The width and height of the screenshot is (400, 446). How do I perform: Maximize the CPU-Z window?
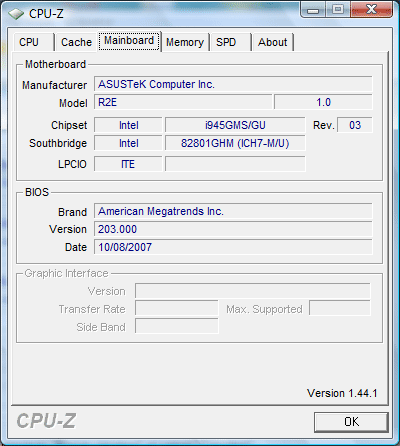pyautogui.click(x=338, y=10)
